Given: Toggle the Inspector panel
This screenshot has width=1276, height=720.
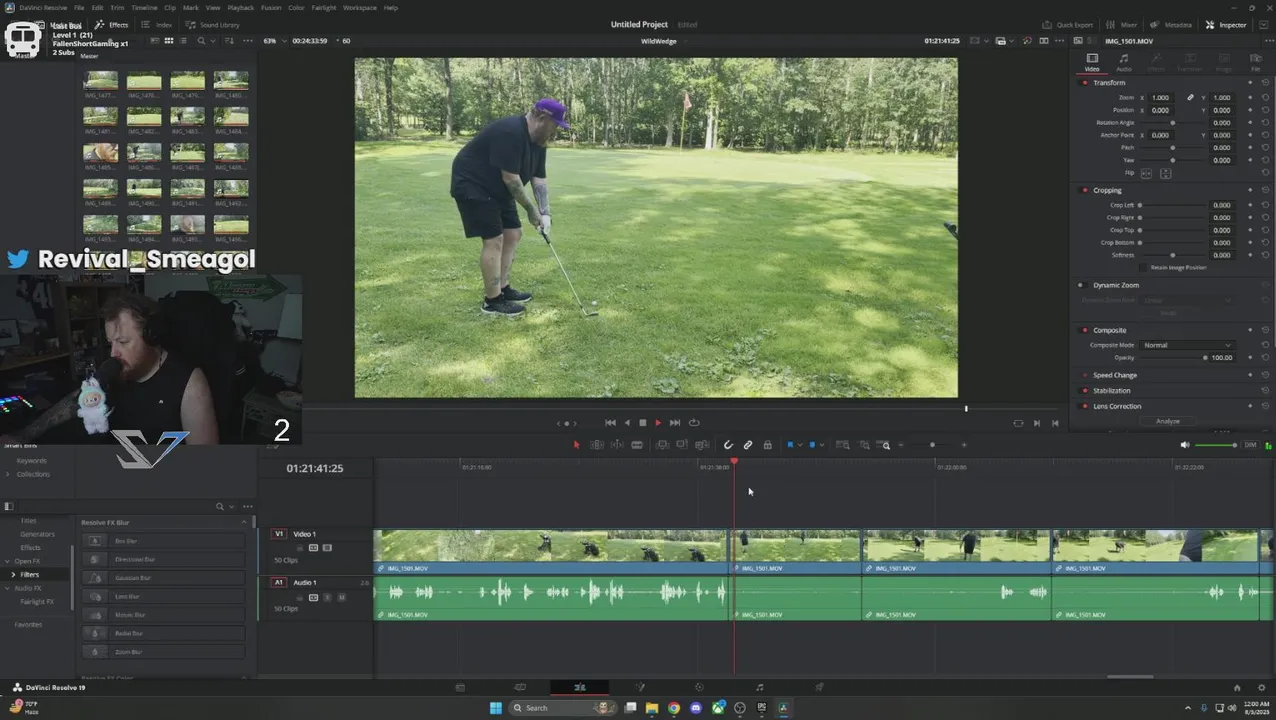Looking at the screenshot, I should [x=1226, y=25].
